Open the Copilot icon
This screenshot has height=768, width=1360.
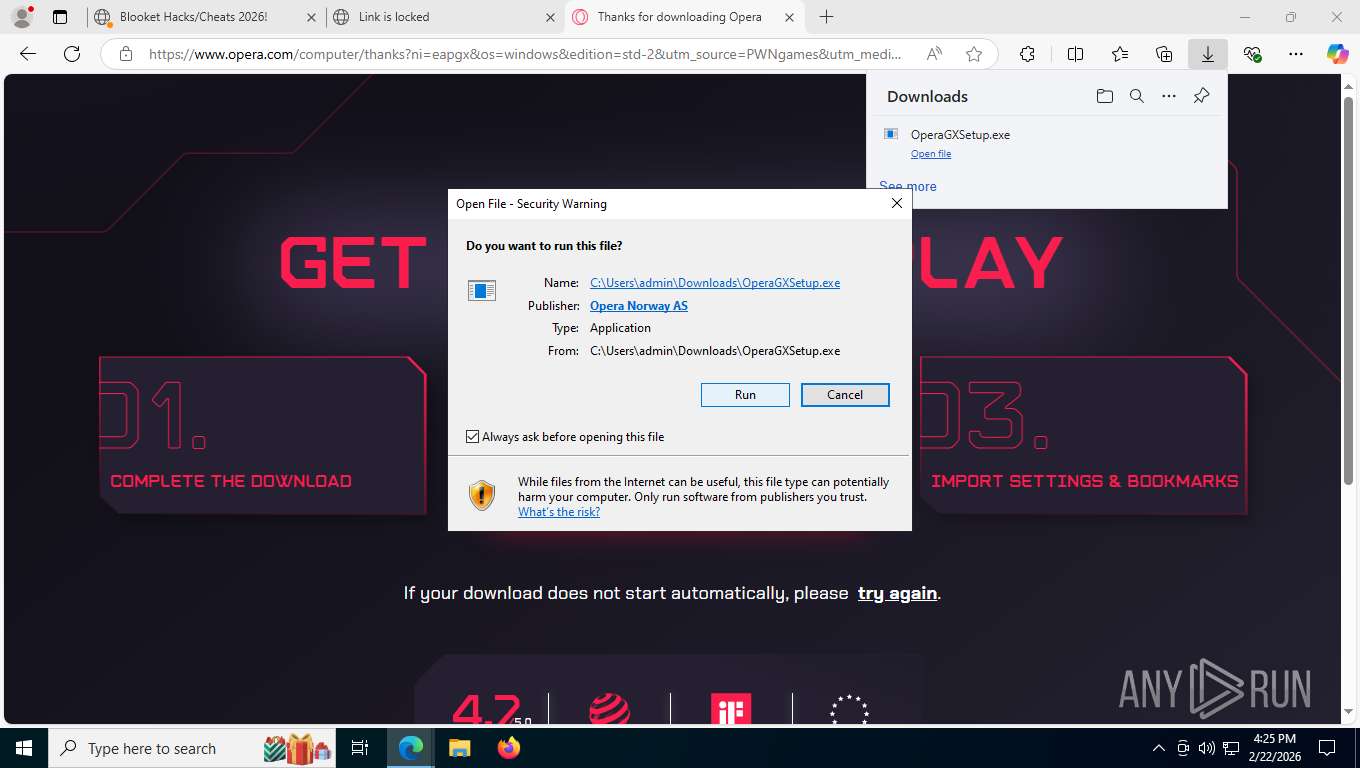point(1338,54)
